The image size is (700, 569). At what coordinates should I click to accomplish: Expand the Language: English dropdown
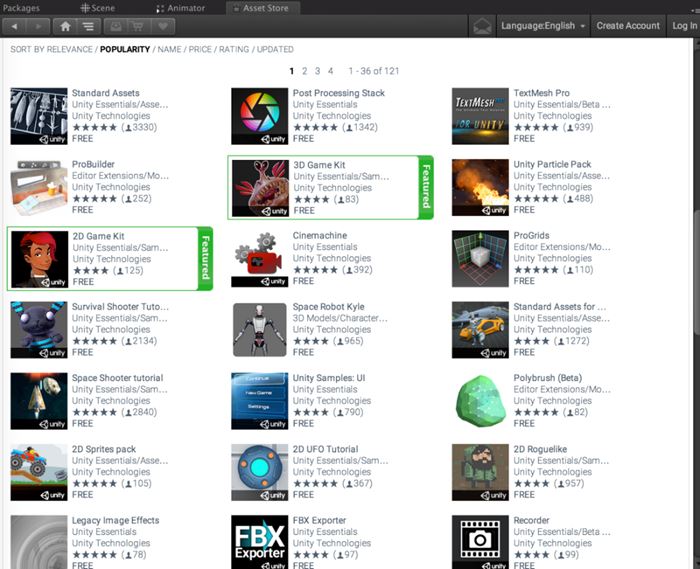[544, 26]
